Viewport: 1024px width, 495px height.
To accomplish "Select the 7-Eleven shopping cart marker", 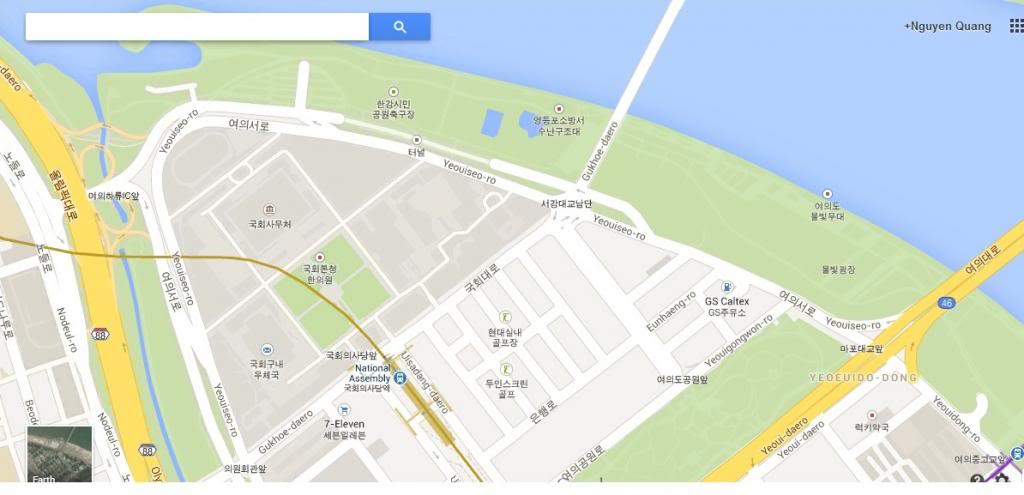I will 344,410.
